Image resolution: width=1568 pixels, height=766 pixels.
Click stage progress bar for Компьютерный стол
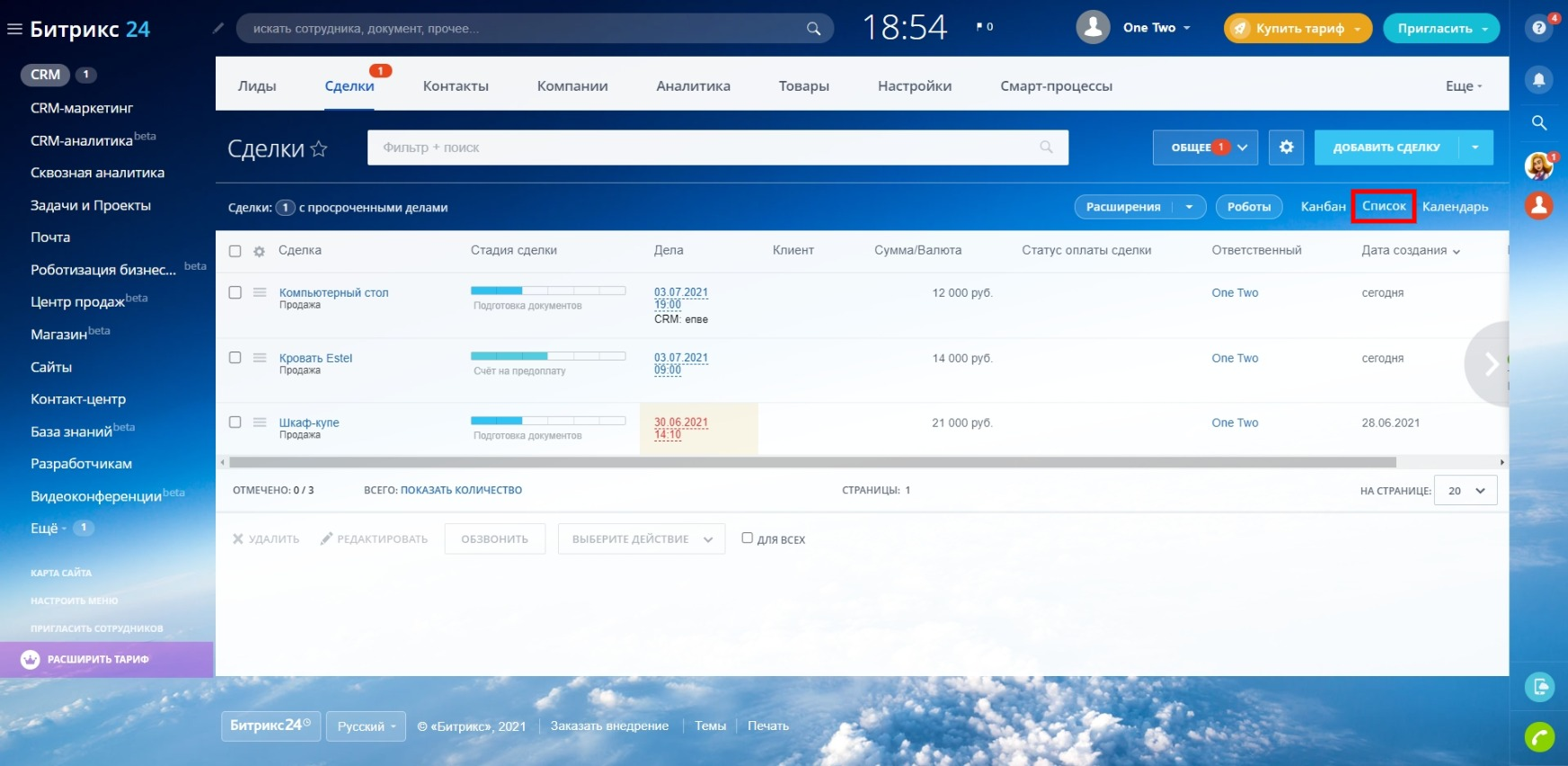pos(548,290)
